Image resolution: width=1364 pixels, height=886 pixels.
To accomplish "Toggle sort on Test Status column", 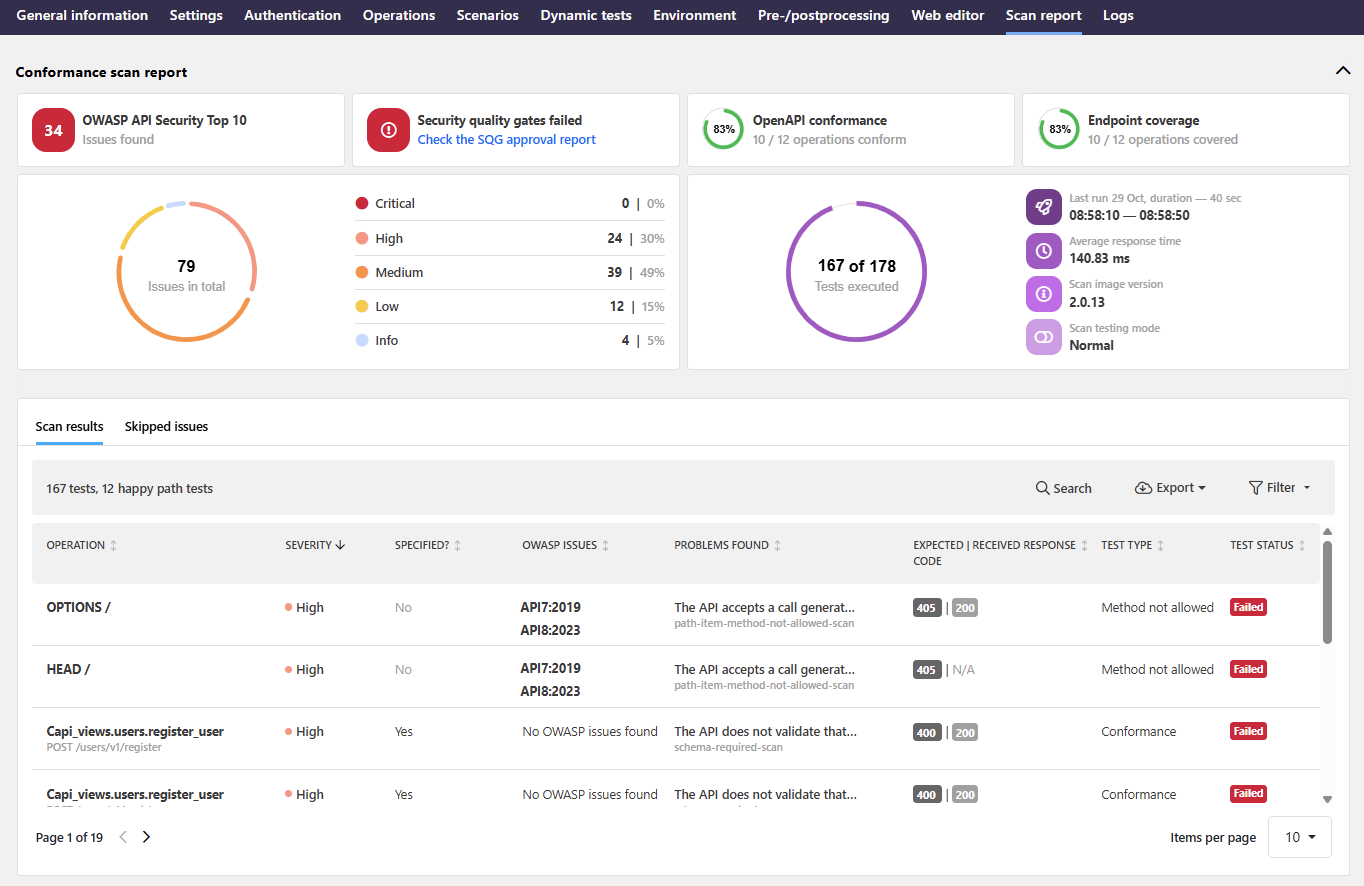I will coord(1302,546).
